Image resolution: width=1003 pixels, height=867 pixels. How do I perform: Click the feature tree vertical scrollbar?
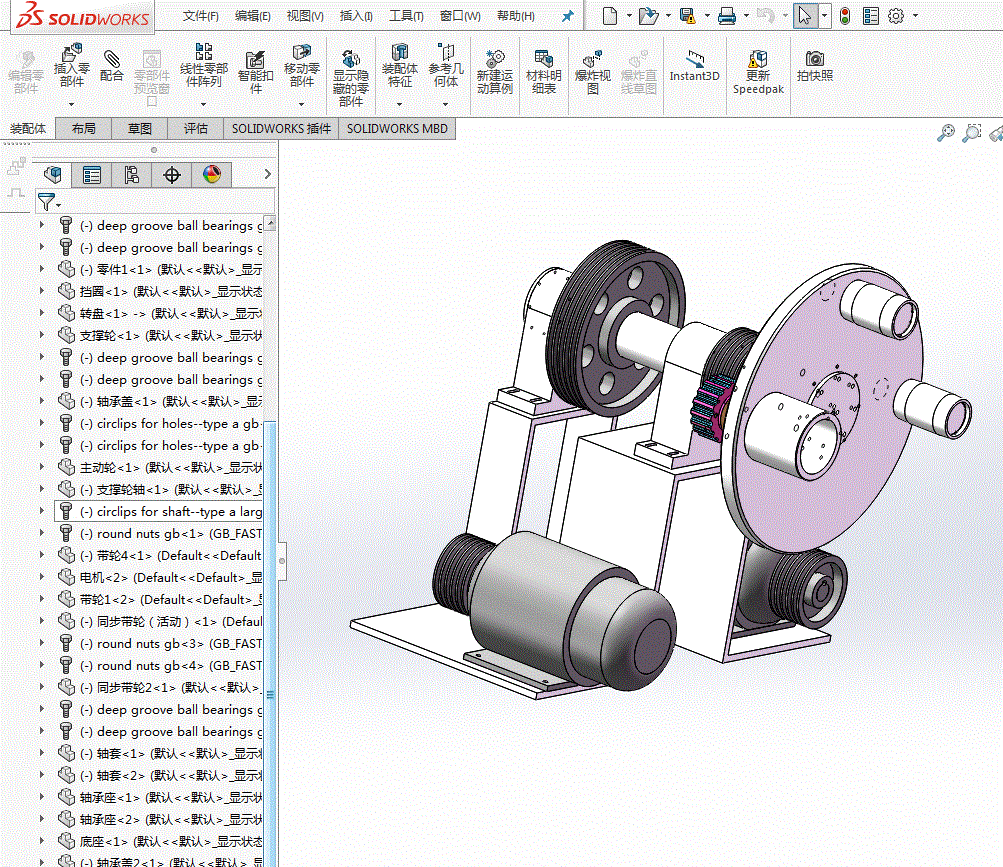(x=271, y=555)
